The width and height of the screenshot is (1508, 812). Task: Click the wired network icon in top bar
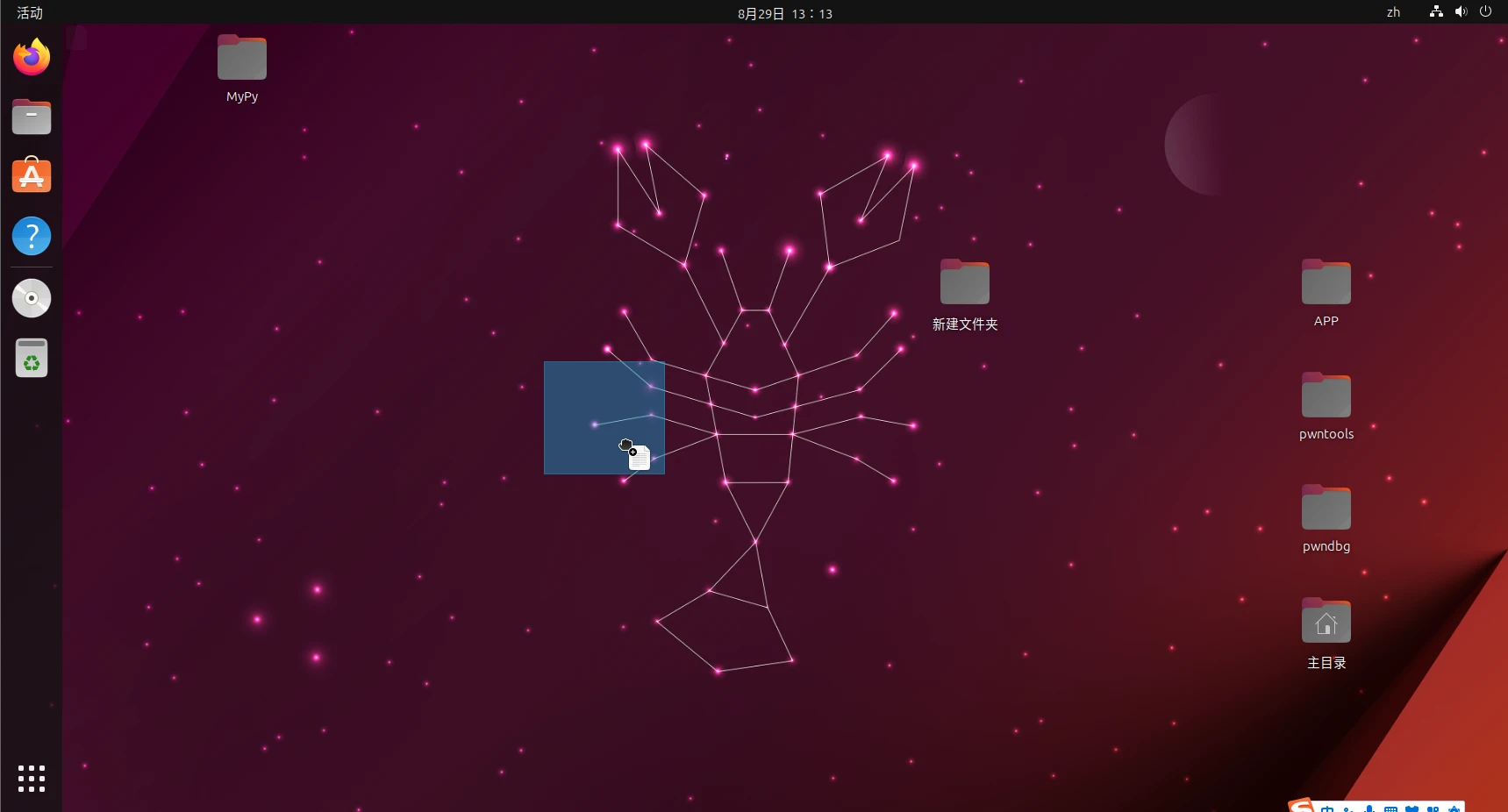1436,12
